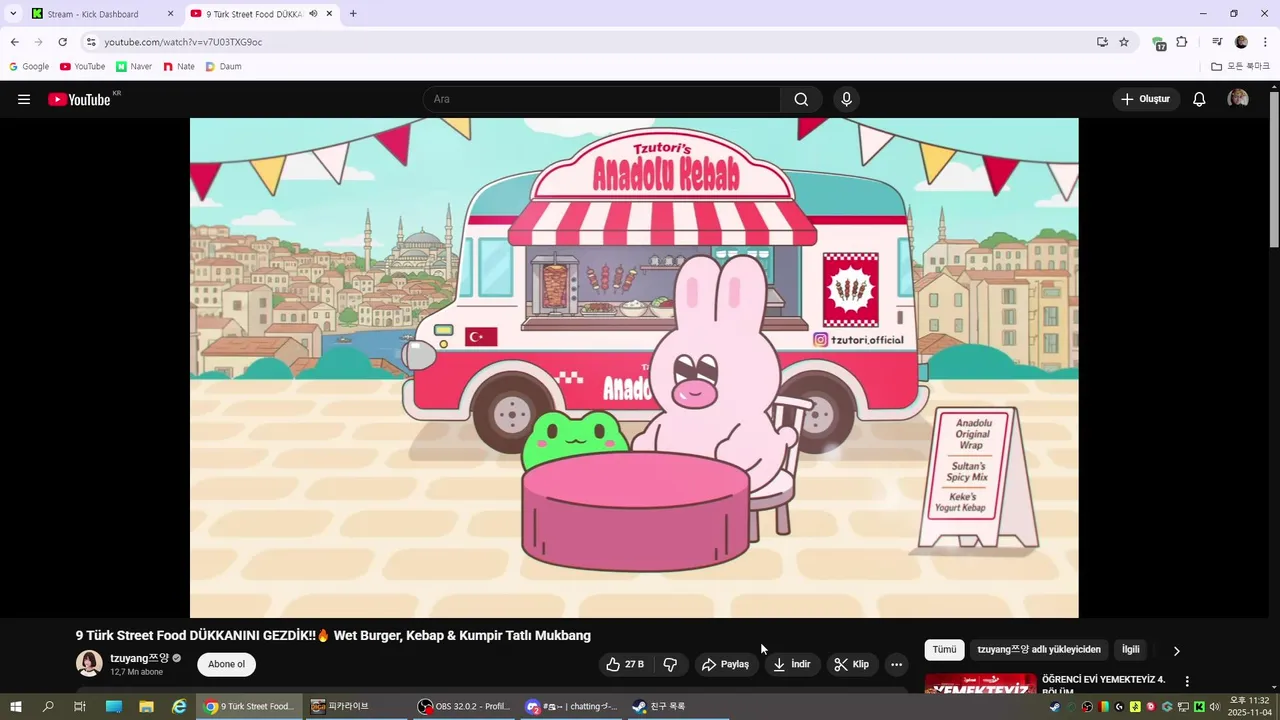Open Windows taskbar search

[48, 706]
